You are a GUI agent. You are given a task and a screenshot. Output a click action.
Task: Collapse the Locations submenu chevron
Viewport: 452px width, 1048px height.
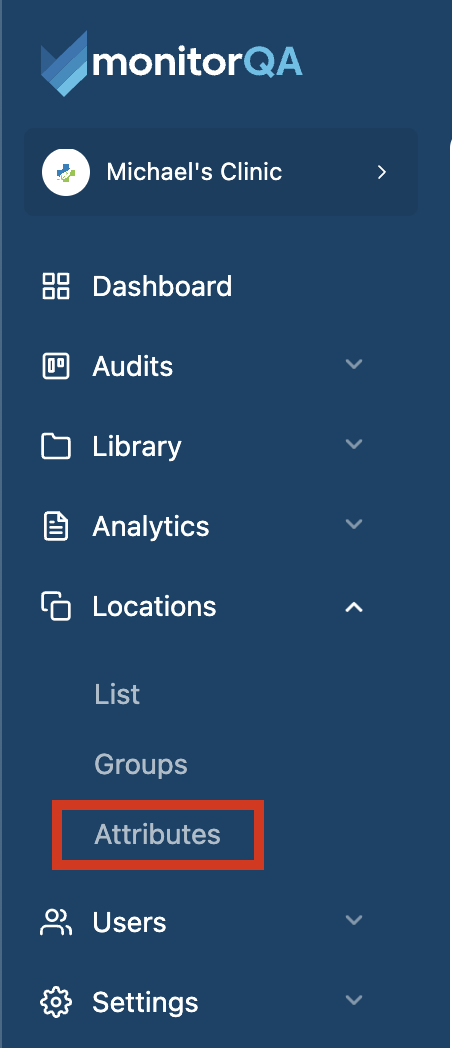[354, 607]
